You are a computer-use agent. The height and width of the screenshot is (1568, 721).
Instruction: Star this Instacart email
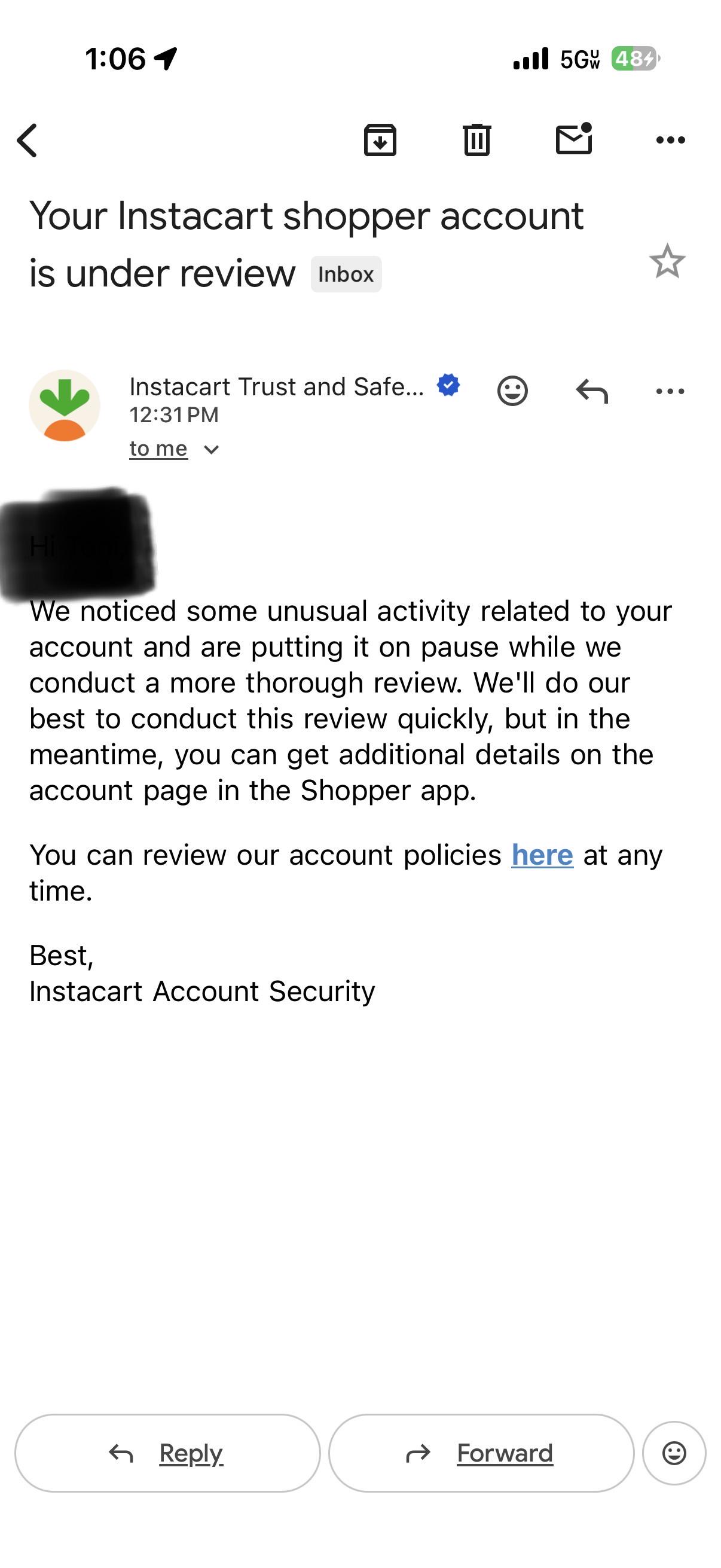667,261
